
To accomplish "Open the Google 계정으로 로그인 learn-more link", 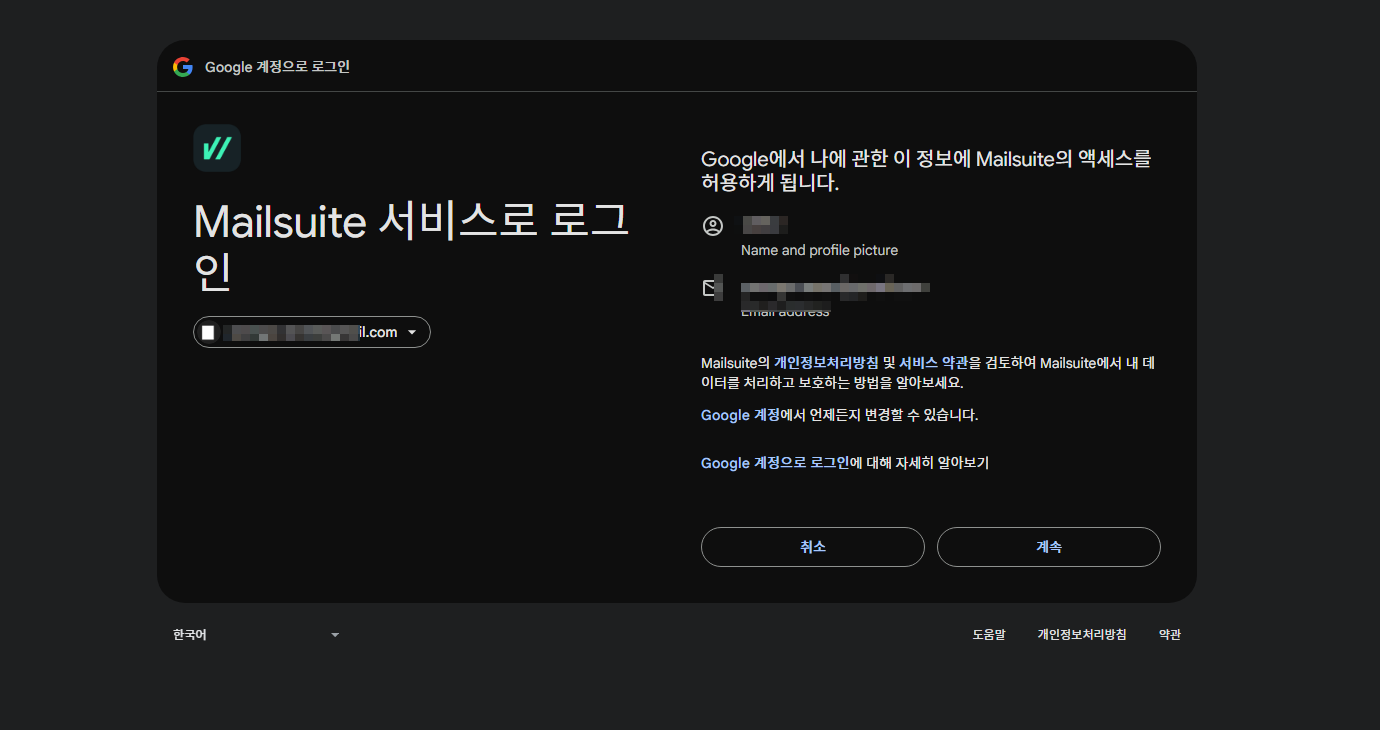I will [775, 463].
